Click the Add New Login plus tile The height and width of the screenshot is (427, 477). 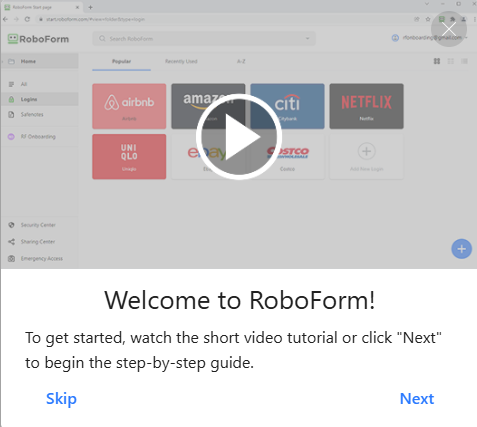[x=366, y=157]
